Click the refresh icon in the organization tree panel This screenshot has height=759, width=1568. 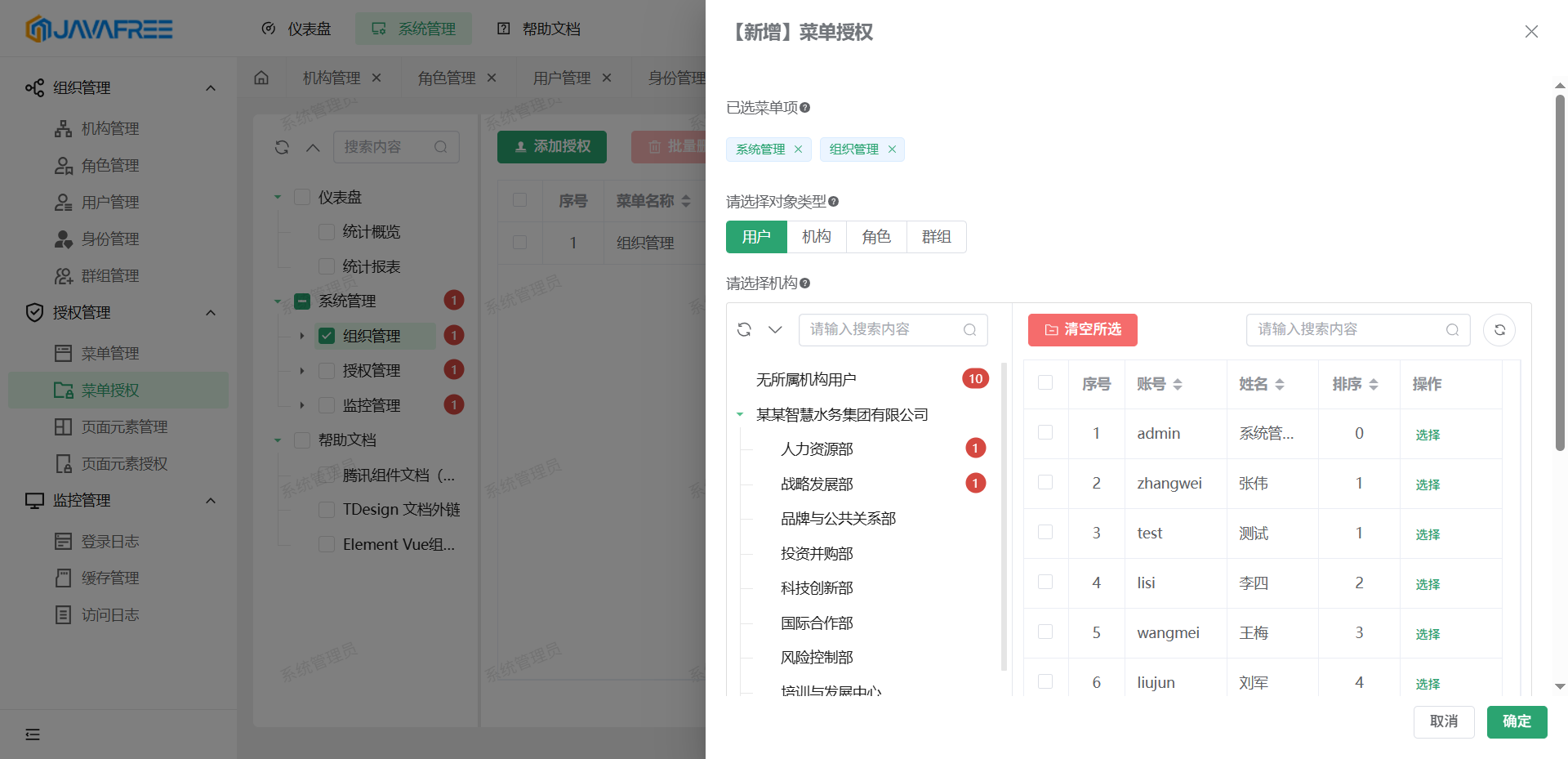pos(744,329)
